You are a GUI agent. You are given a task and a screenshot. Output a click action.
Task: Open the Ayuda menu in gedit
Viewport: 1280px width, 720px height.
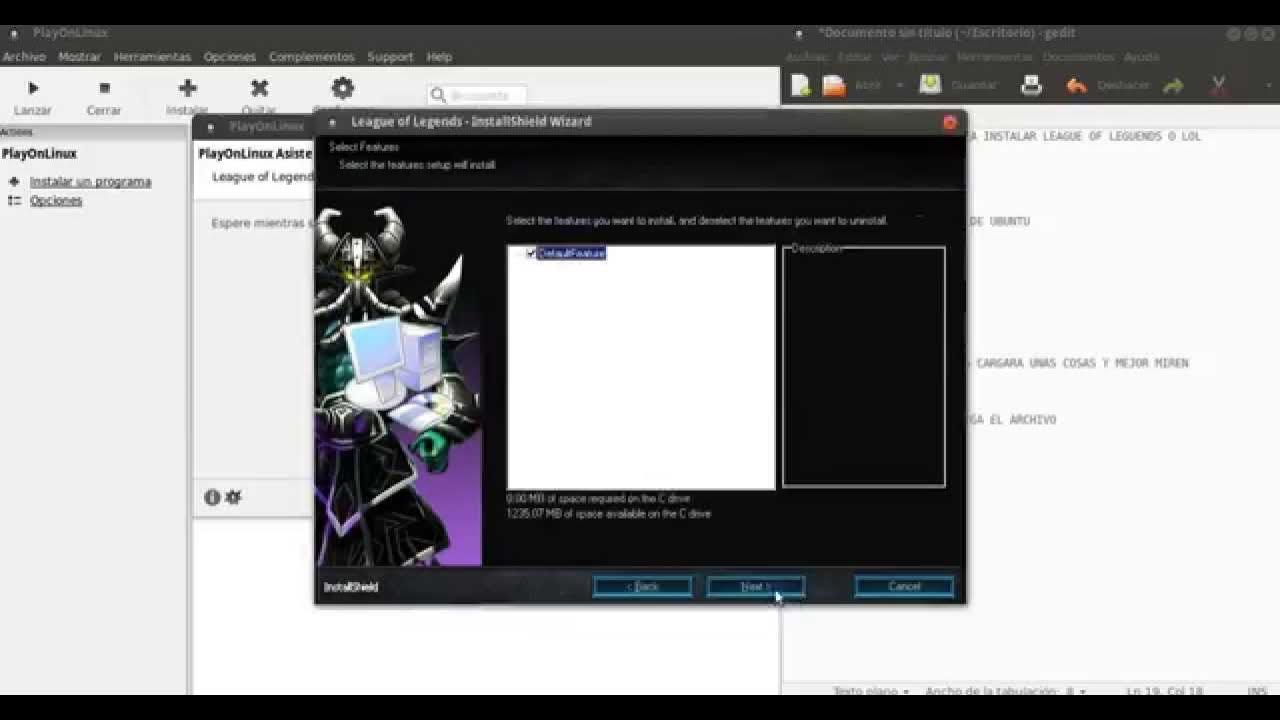click(1142, 57)
